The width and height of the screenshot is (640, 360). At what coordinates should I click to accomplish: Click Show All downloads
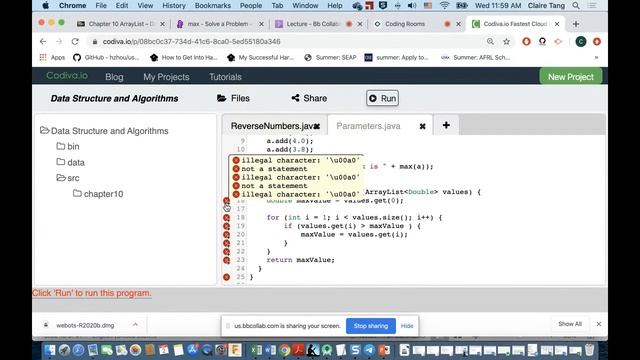coord(570,324)
